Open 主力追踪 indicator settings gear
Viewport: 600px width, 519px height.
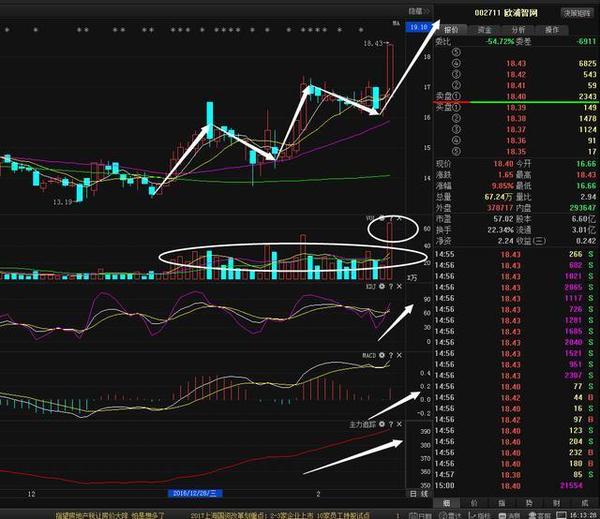[382, 424]
